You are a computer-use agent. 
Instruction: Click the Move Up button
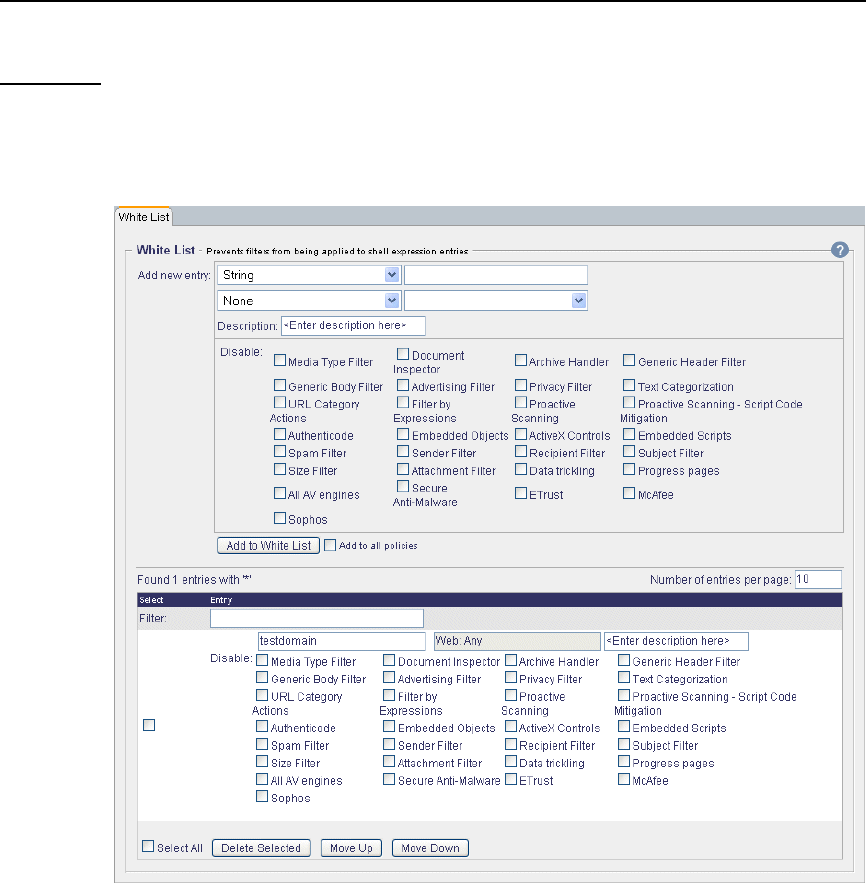click(351, 848)
